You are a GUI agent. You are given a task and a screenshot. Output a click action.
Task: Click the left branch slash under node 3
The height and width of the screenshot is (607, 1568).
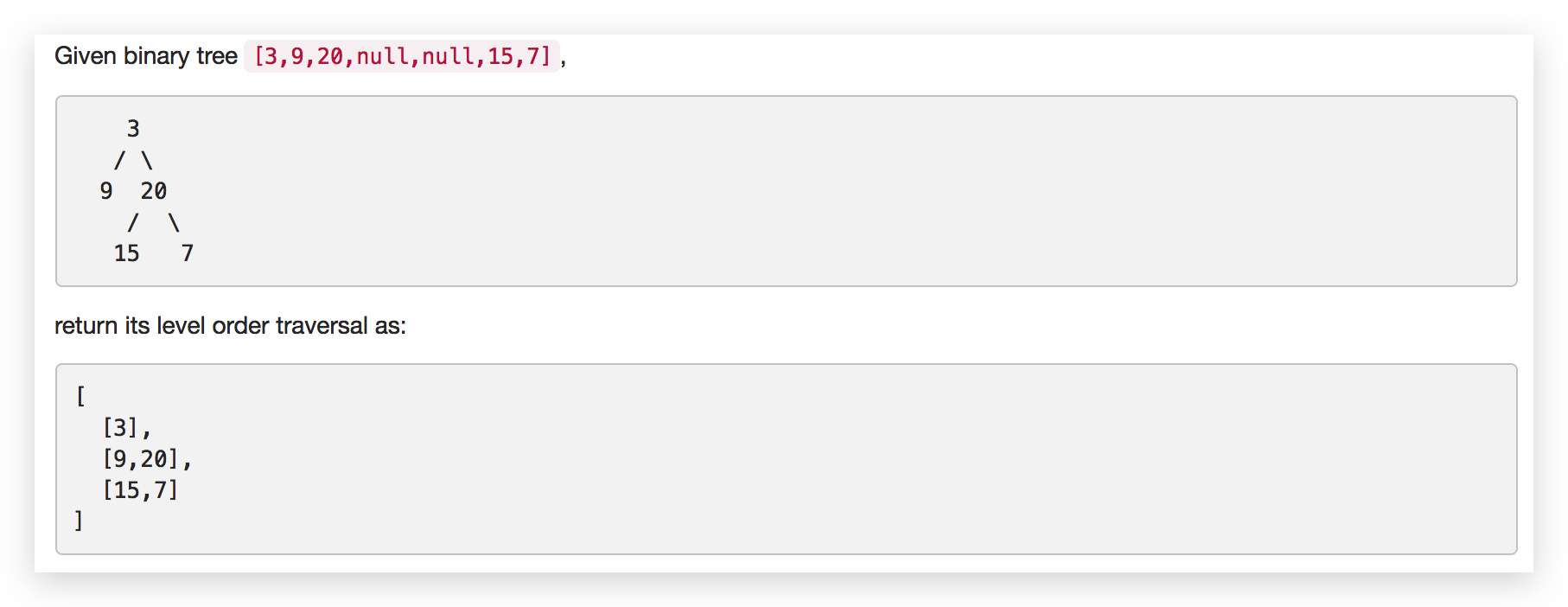[120, 160]
